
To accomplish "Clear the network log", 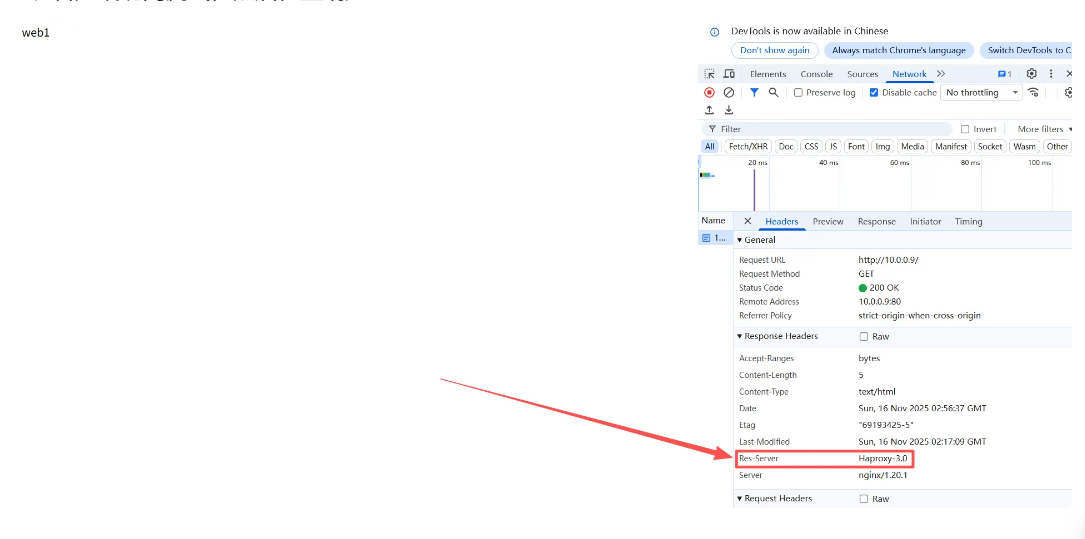I will tap(729, 92).
